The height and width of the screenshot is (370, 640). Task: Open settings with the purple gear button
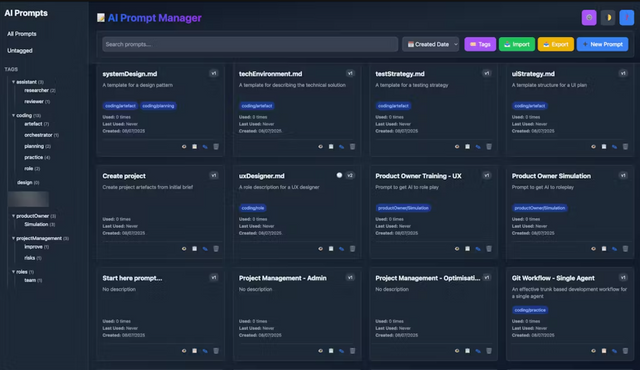coord(589,18)
